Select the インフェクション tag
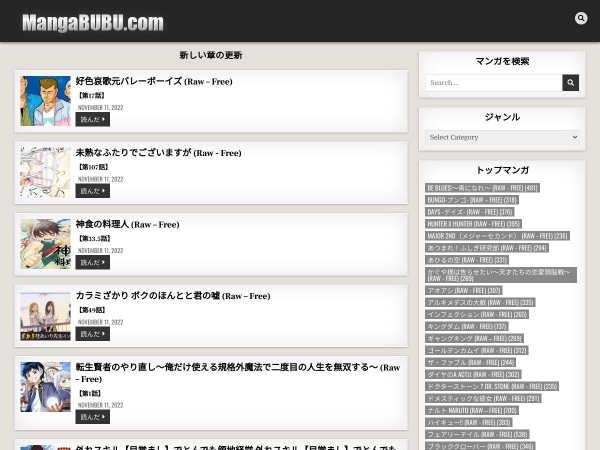This screenshot has width=600, height=450. (477, 315)
